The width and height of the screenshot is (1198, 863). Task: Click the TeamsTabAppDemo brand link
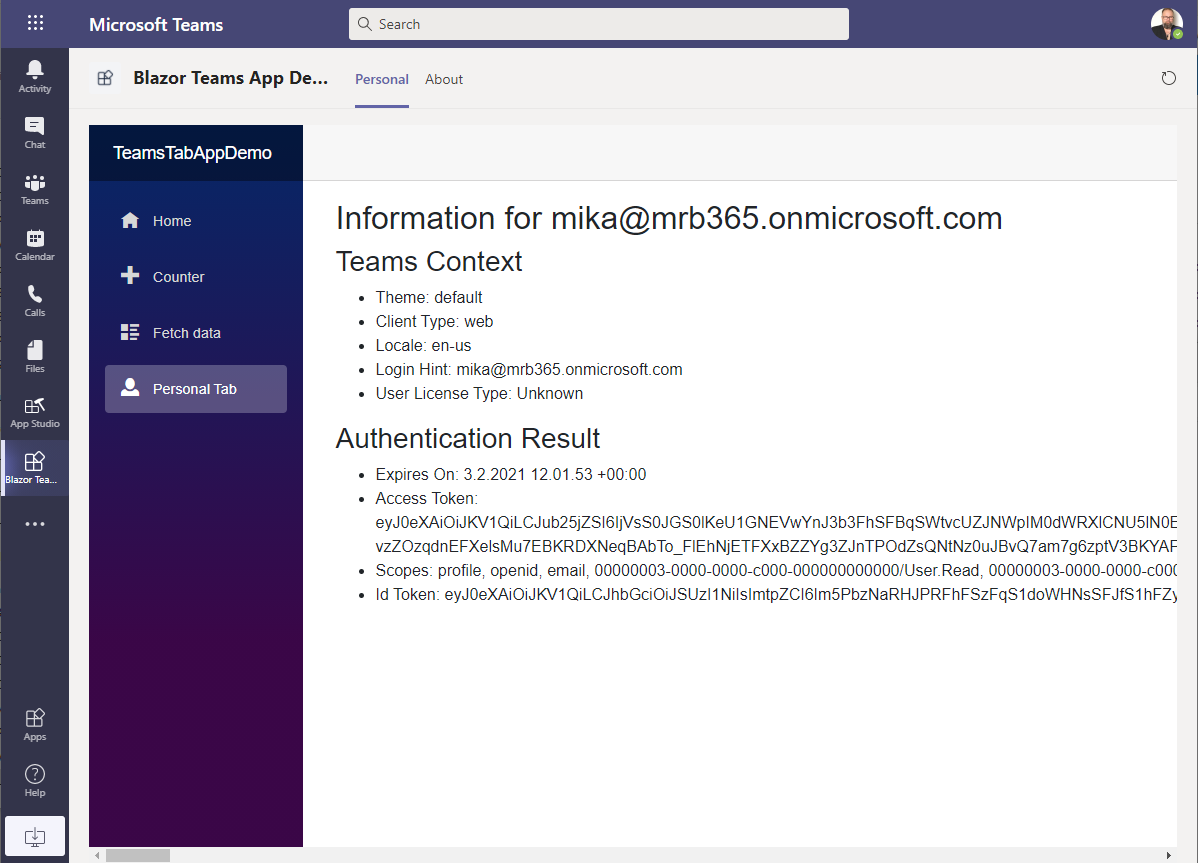tap(193, 153)
